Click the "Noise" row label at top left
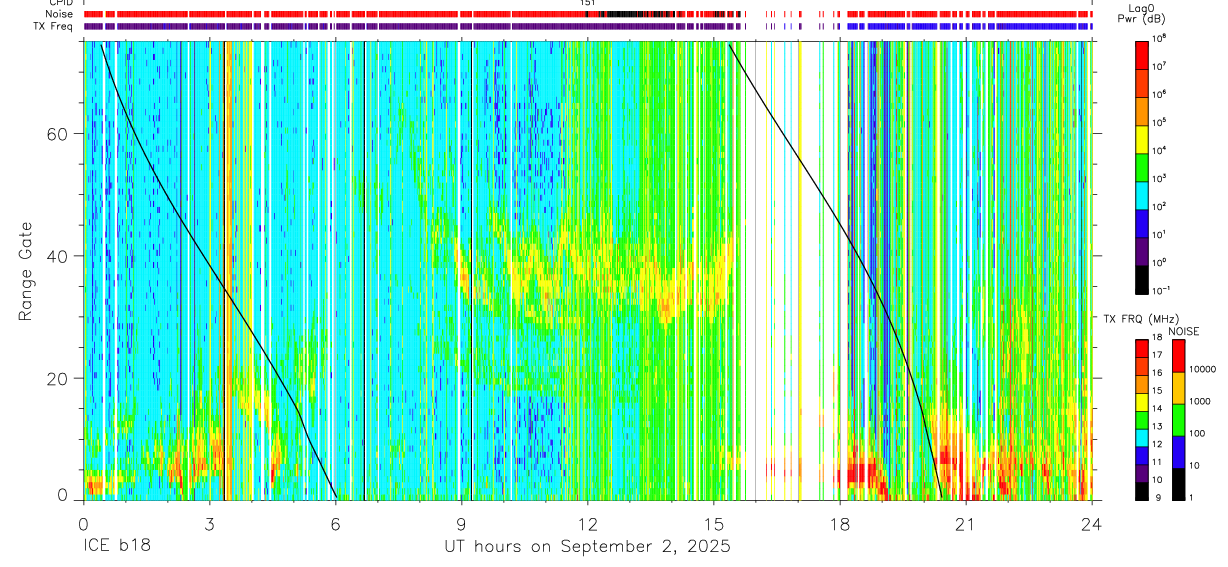This screenshot has height=567, width=1228. [x=61, y=14]
